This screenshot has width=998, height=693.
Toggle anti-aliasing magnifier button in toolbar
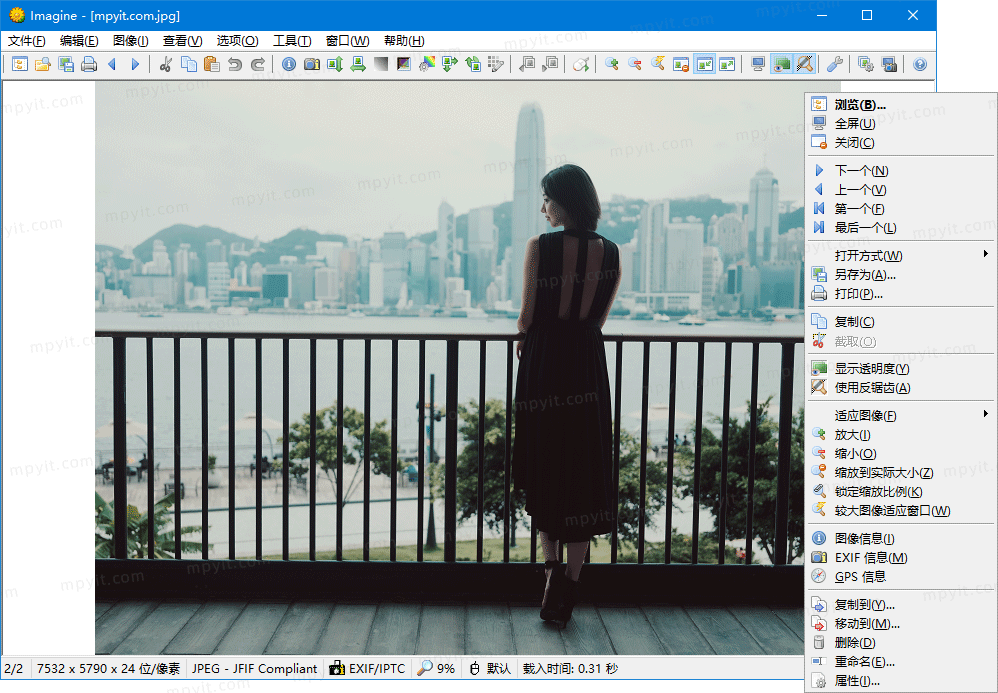805,64
